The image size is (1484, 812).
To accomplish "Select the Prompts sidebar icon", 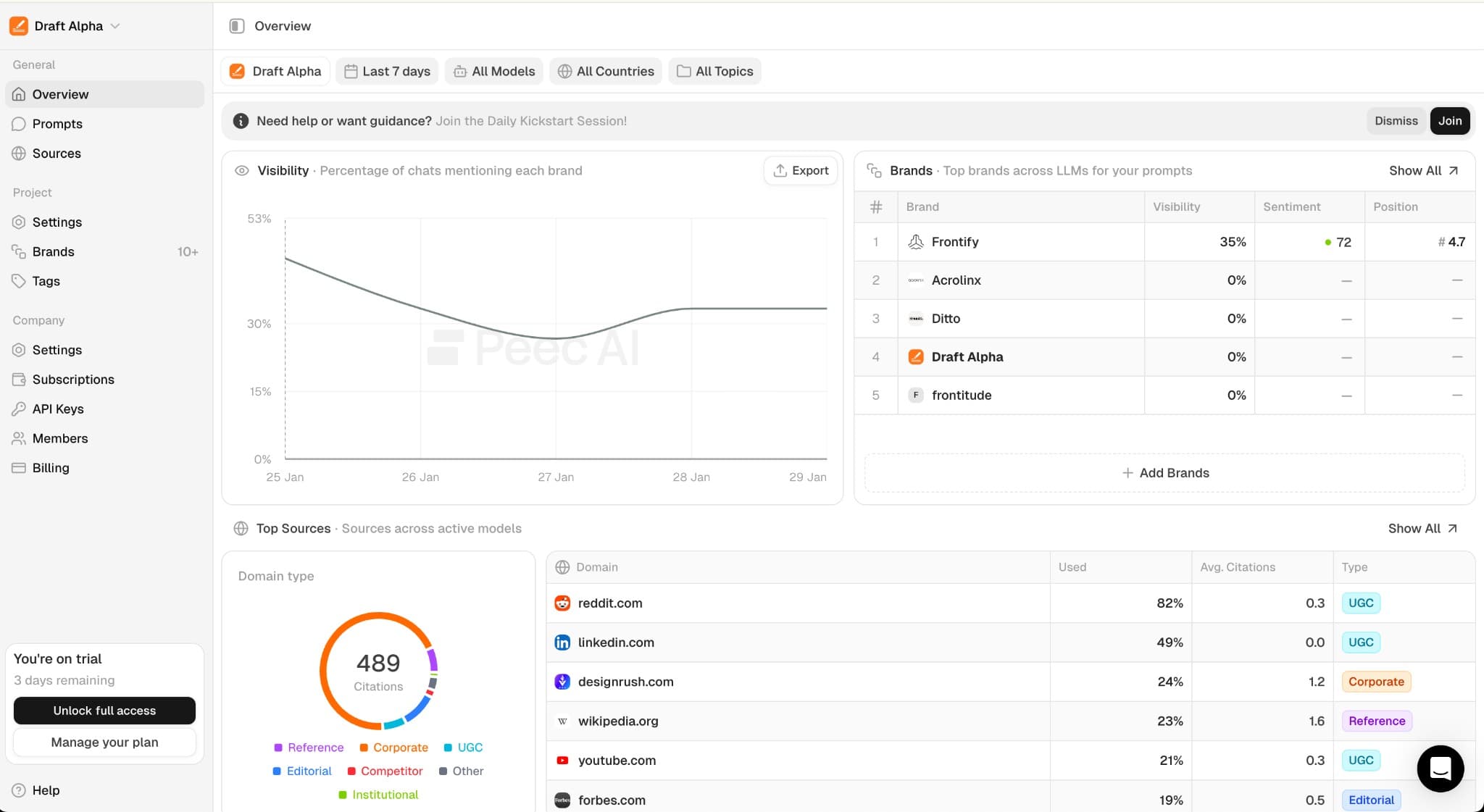I will (x=20, y=123).
